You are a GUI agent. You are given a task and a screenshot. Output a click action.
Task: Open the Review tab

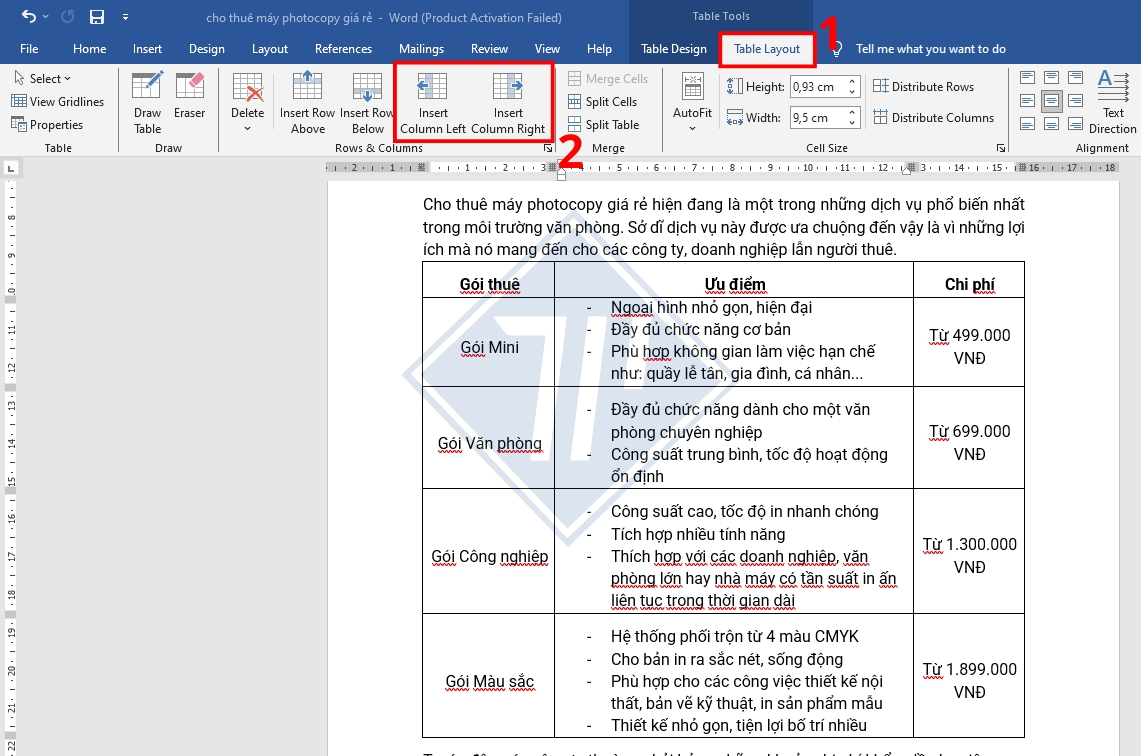tap(489, 49)
